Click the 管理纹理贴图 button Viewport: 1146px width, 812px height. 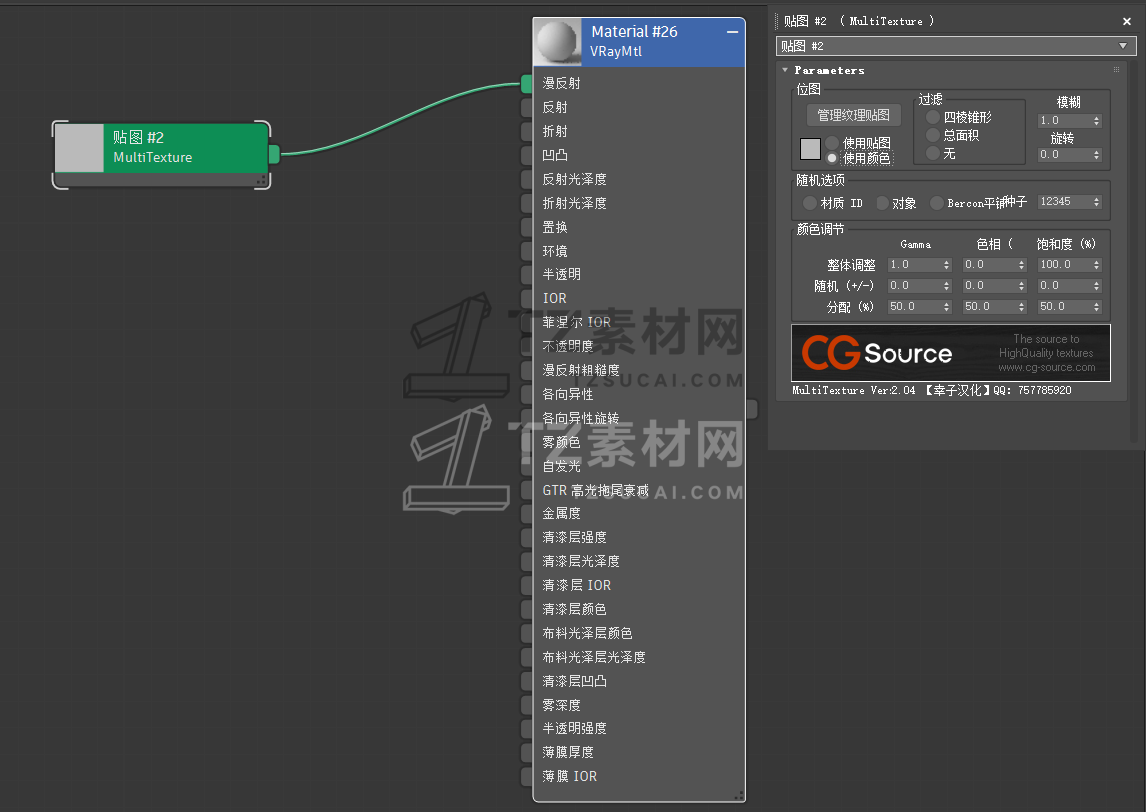click(x=854, y=115)
